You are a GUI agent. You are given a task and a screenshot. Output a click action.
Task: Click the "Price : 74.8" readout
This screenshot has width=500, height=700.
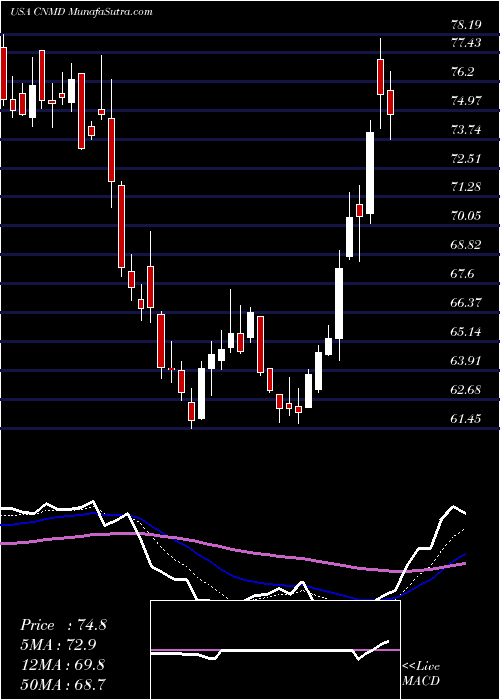point(63,625)
